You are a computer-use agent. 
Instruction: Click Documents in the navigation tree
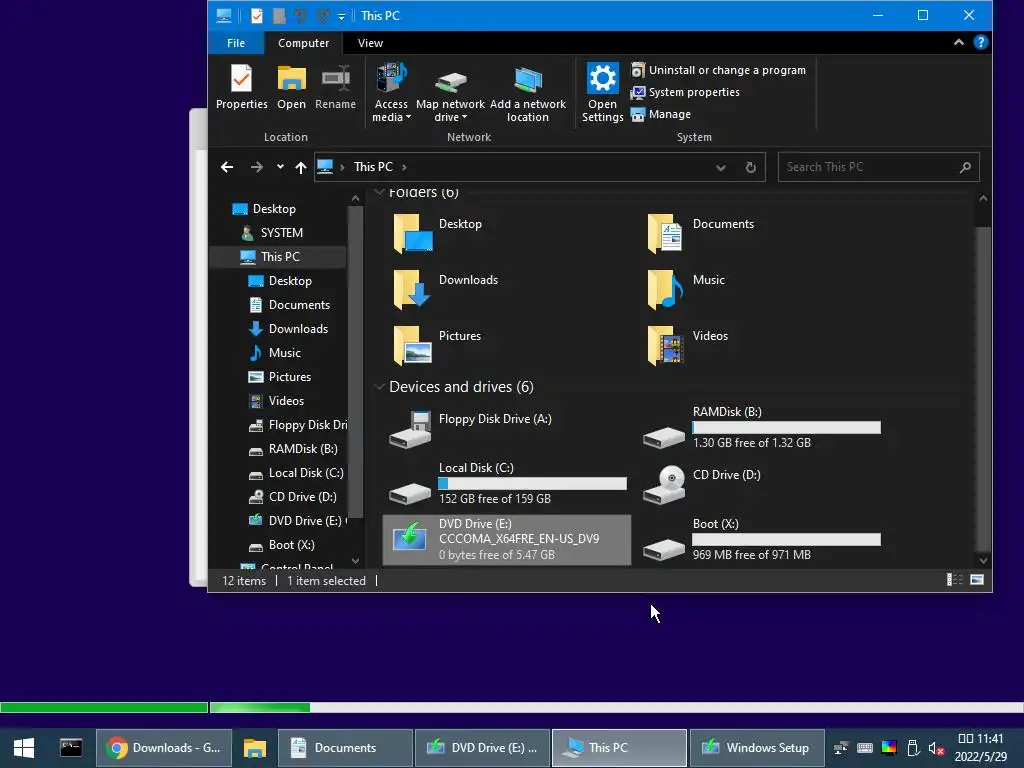pos(299,305)
